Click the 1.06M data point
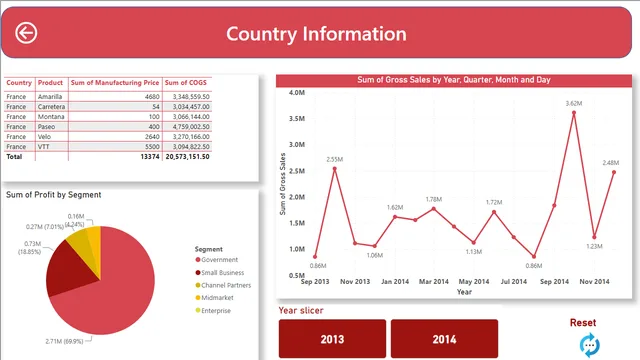Viewport: 640px width, 360px height. point(375,246)
